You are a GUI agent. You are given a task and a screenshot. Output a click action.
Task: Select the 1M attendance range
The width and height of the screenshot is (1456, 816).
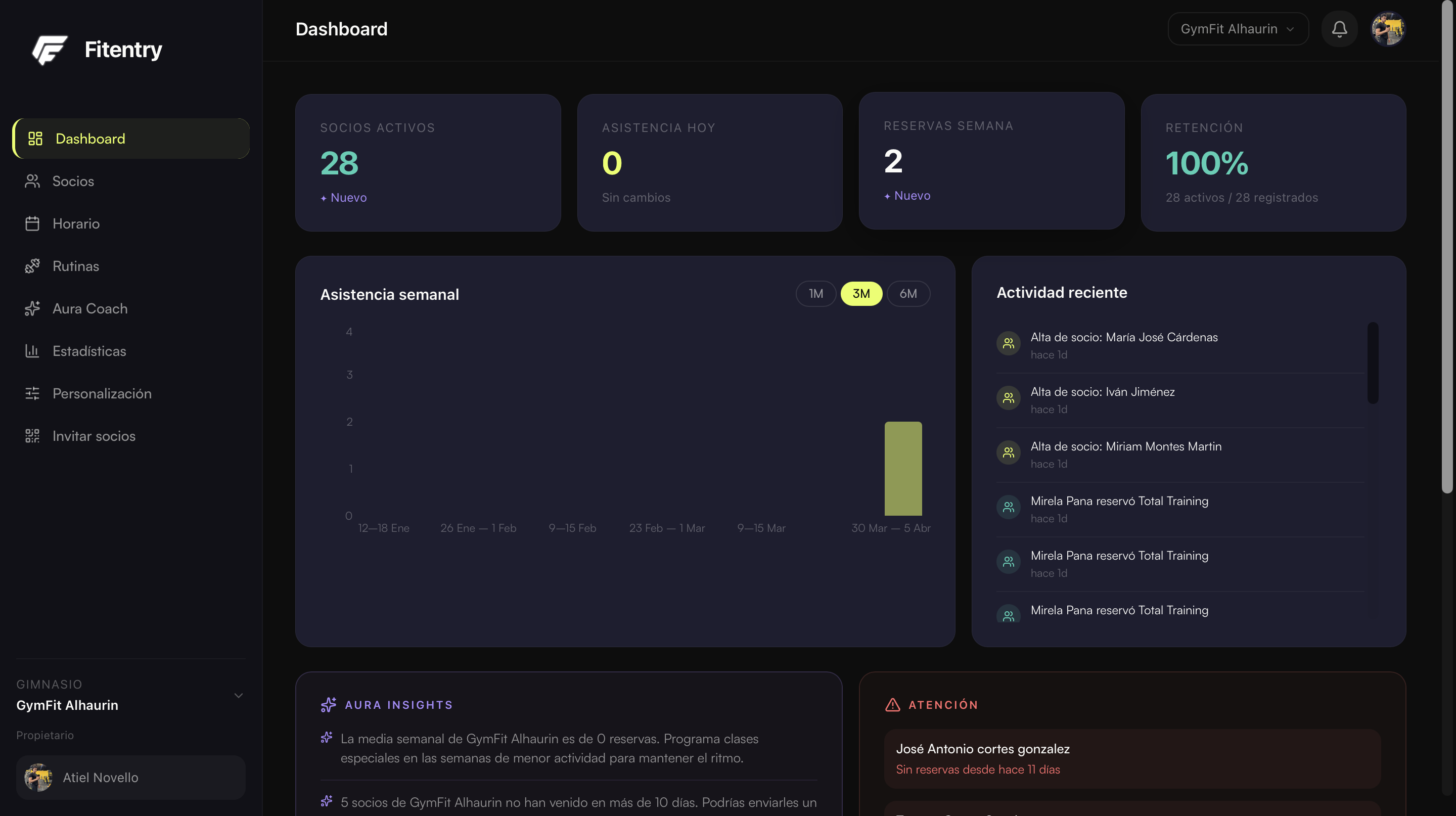pos(815,293)
